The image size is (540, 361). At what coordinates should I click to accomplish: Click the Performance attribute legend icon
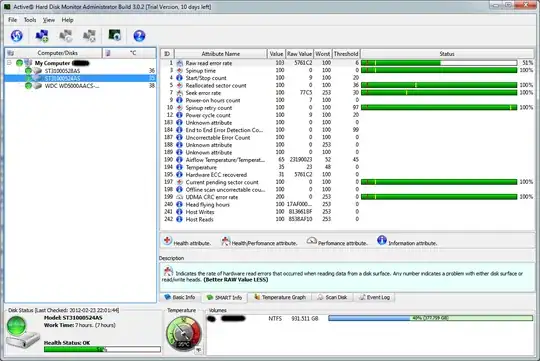click(x=312, y=240)
